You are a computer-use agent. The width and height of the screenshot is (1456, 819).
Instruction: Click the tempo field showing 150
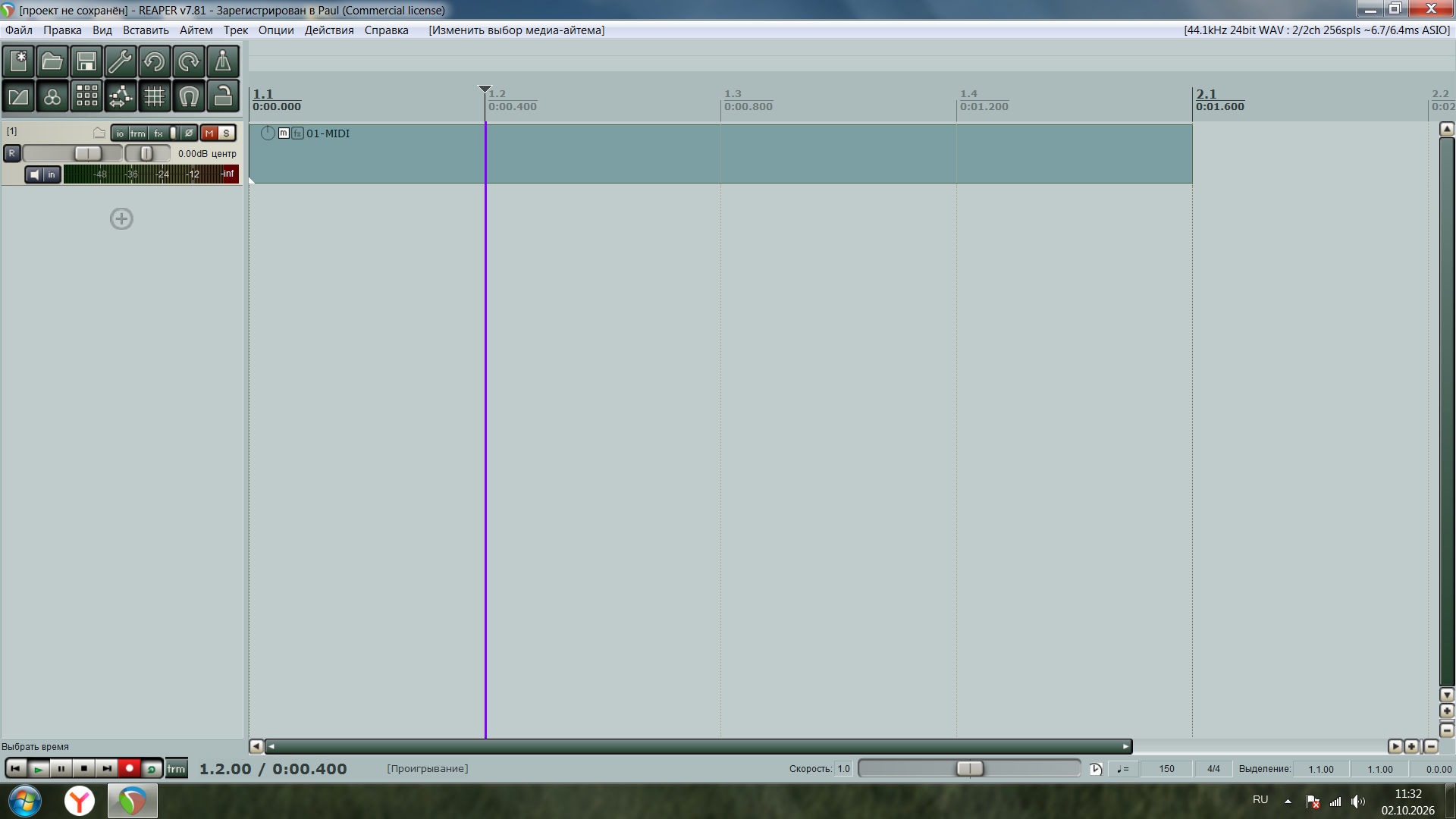click(x=1166, y=769)
